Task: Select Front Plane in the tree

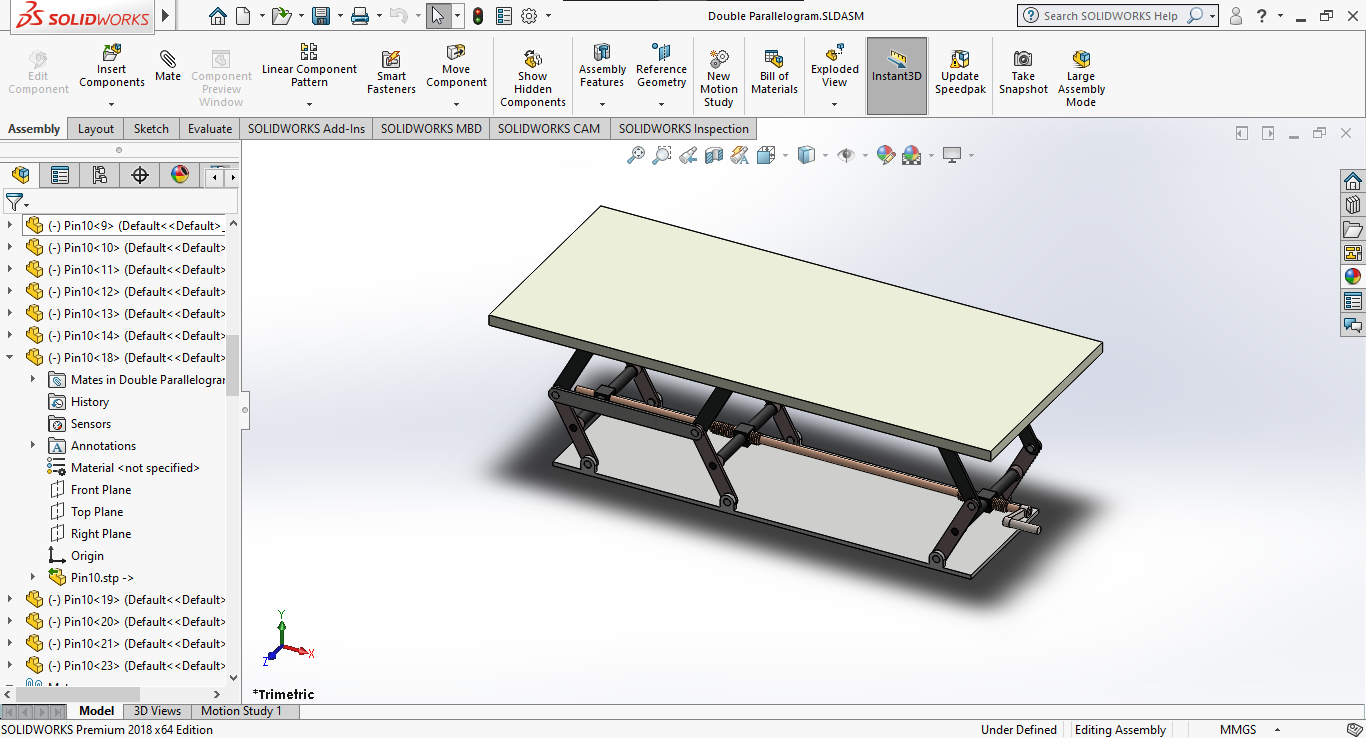Action: tap(101, 489)
